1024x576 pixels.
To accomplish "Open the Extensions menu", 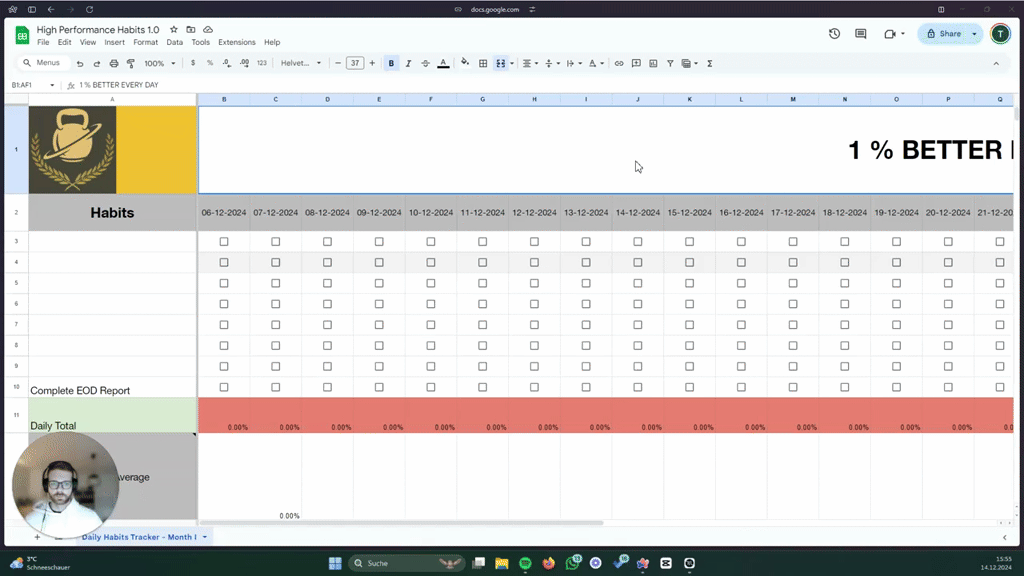I will click(236, 42).
